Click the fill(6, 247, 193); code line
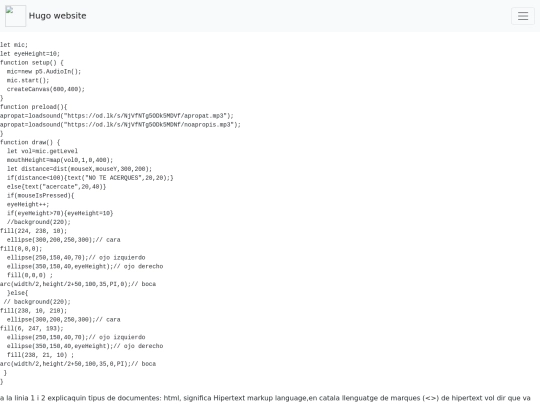The image size is (540, 405). point(32,329)
